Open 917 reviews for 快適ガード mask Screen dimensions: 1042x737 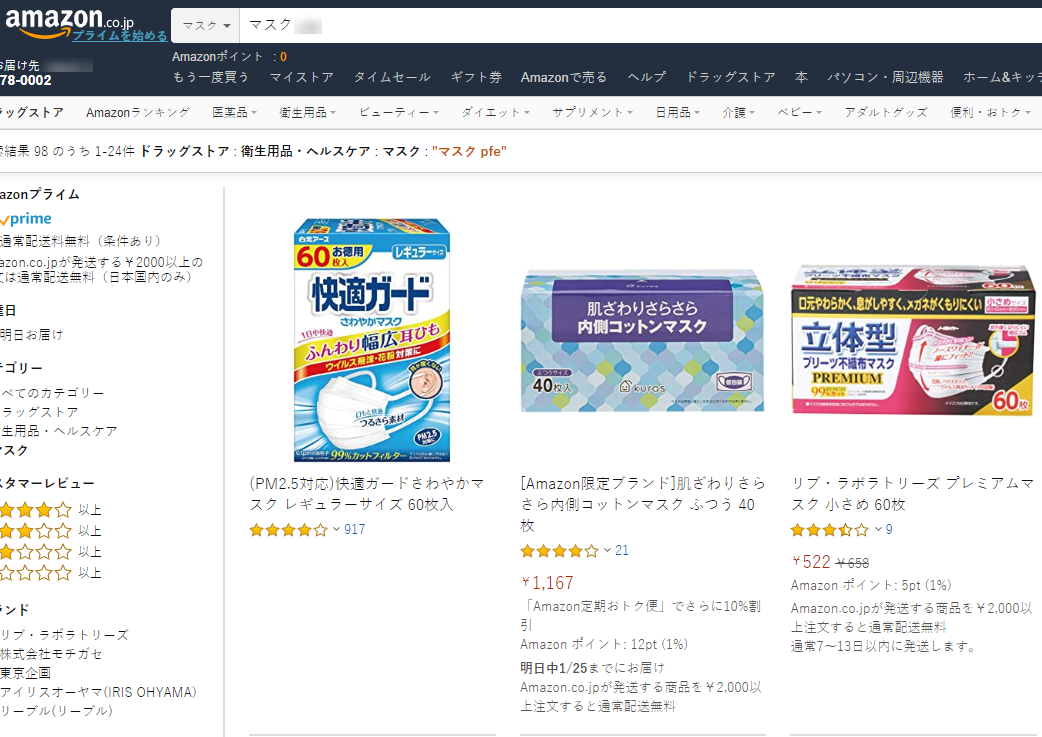tap(355, 530)
